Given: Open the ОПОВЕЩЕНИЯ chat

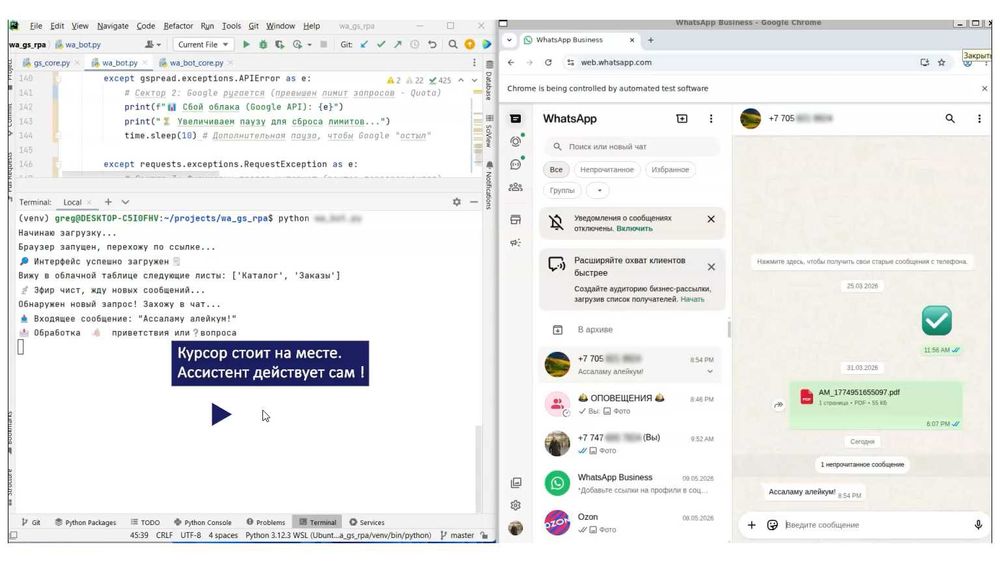Looking at the screenshot, I should pyautogui.click(x=632, y=404).
